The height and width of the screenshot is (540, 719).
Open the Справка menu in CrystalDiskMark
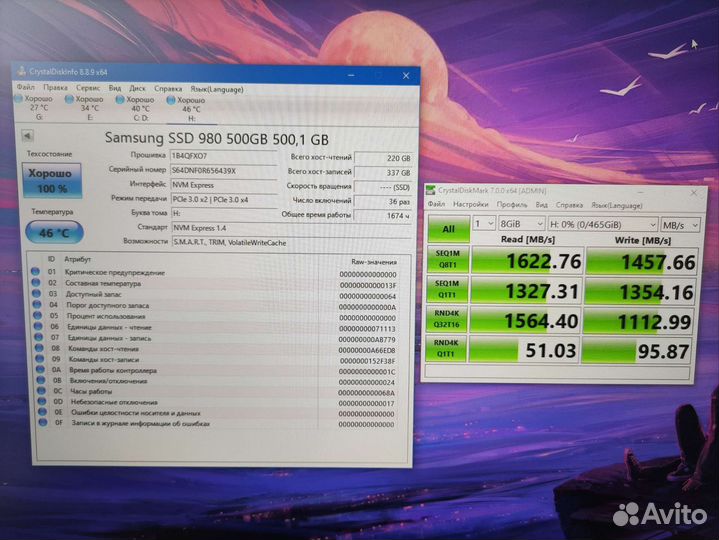click(569, 205)
